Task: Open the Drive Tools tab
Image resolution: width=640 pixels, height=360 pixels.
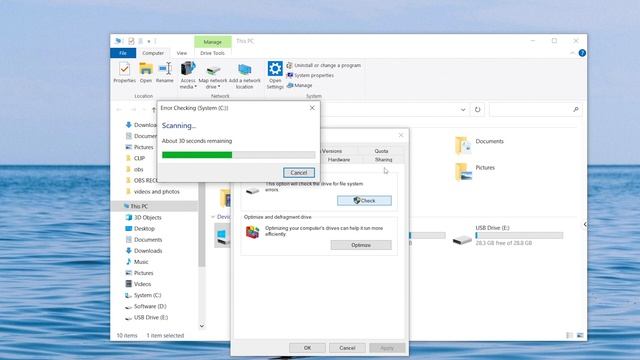Action: pyautogui.click(x=212, y=53)
